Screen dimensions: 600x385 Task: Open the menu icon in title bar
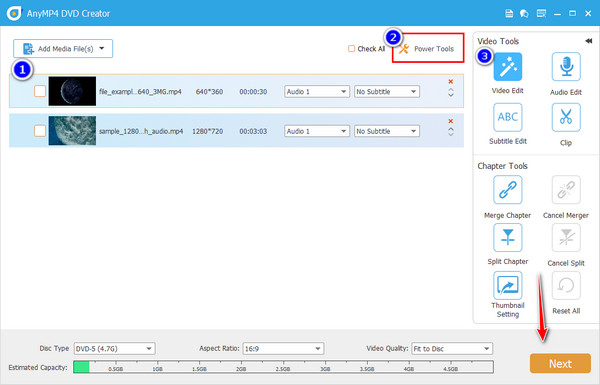(x=541, y=14)
